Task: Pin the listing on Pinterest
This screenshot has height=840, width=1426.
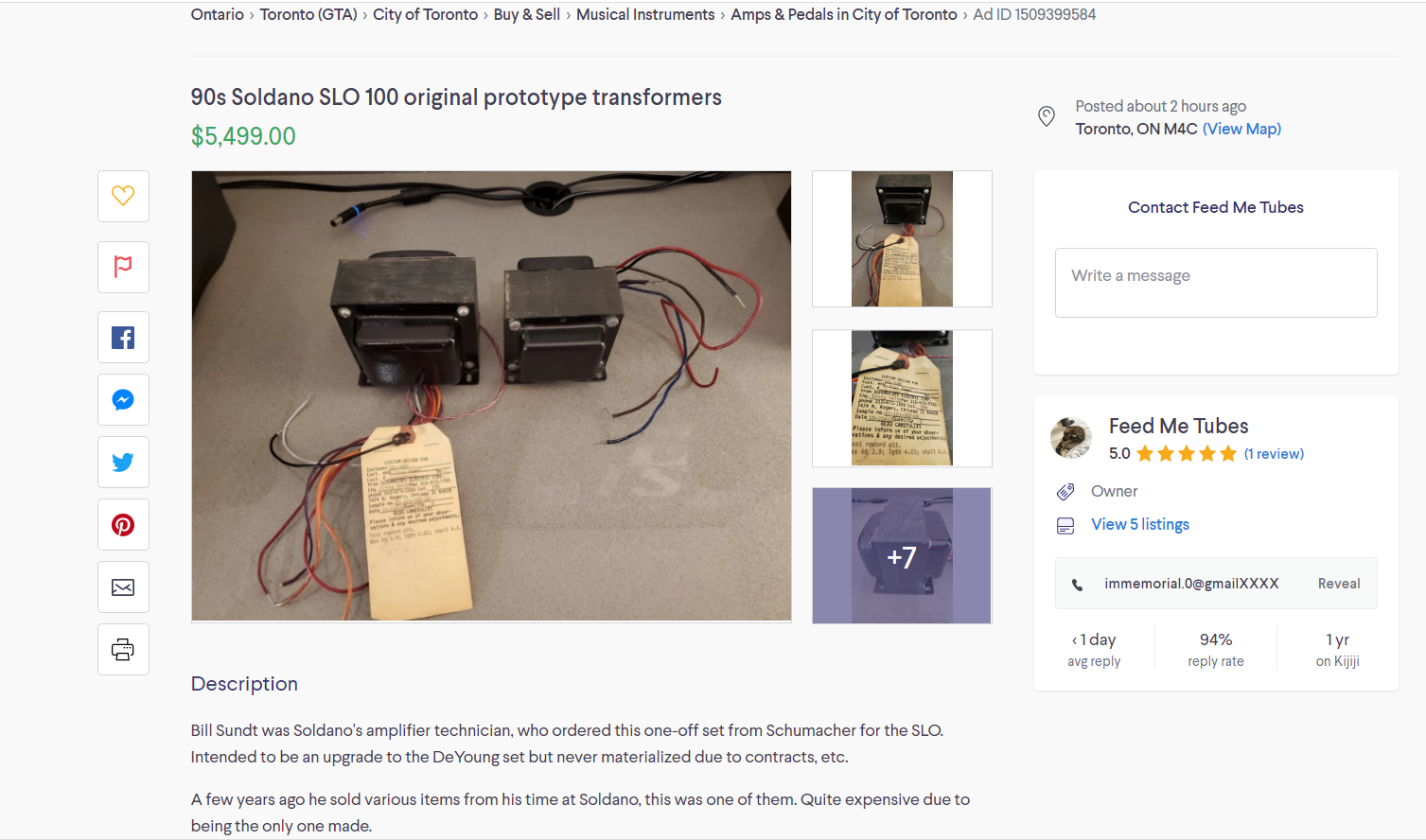Action: [x=123, y=525]
